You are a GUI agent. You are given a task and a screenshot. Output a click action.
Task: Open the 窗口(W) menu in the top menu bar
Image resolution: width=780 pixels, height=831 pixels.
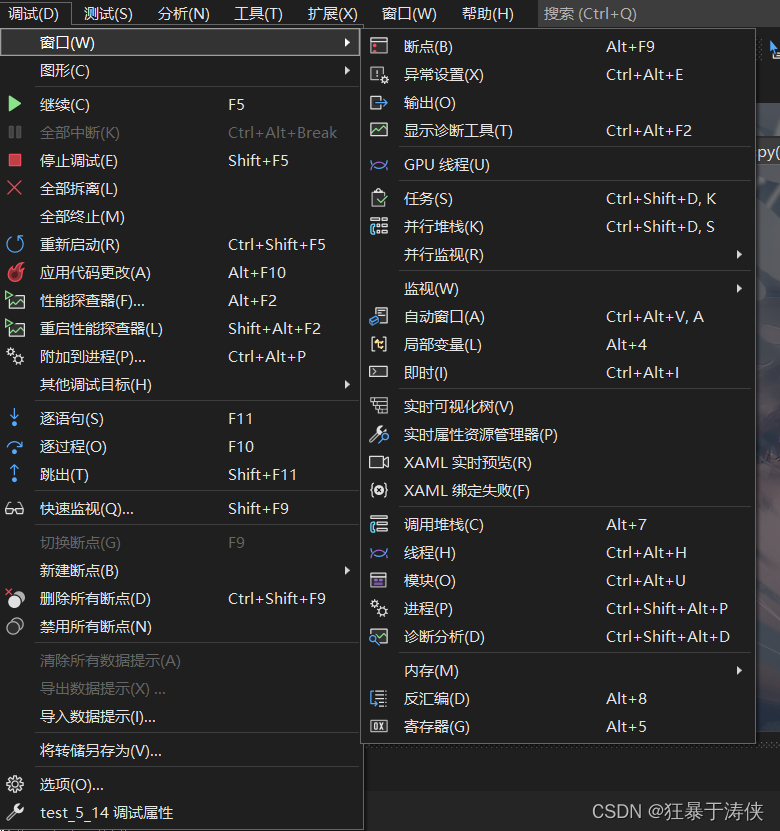pos(409,14)
